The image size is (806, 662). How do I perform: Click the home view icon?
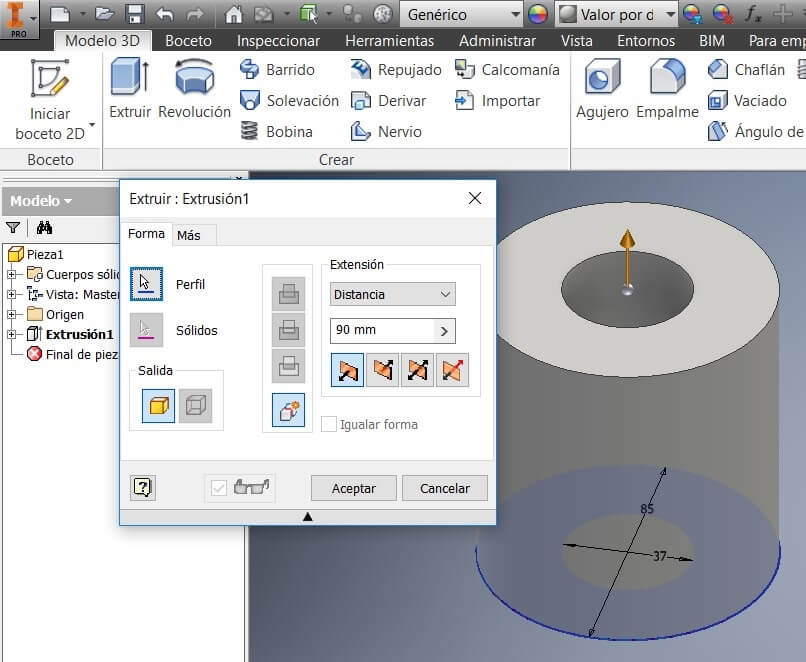[234, 14]
